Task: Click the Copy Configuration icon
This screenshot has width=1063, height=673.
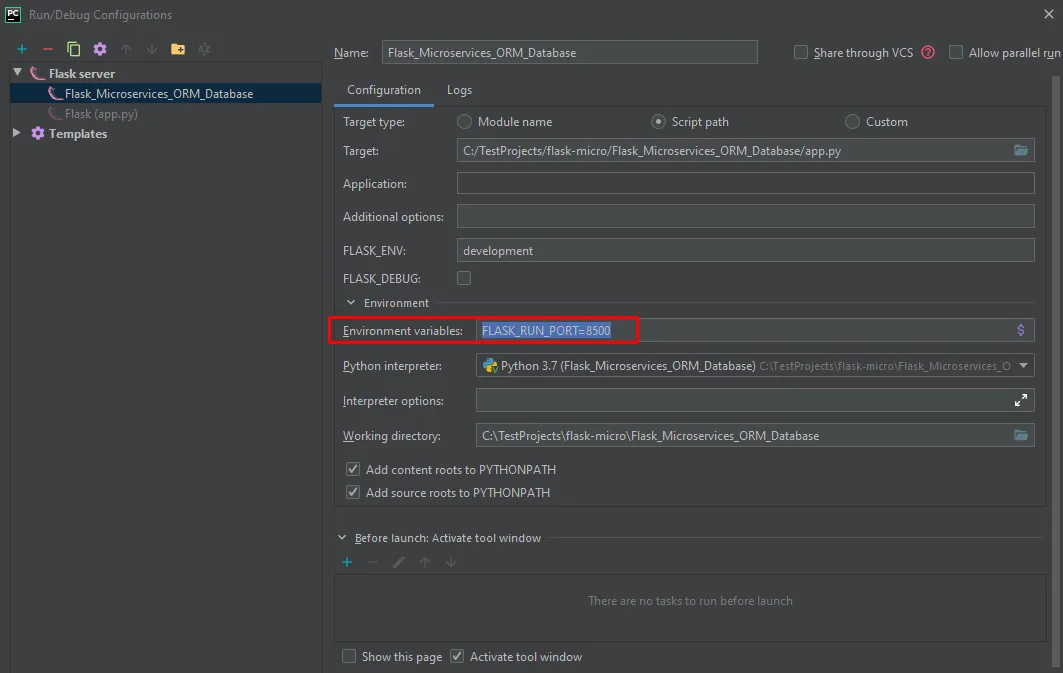Action: coord(73,49)
